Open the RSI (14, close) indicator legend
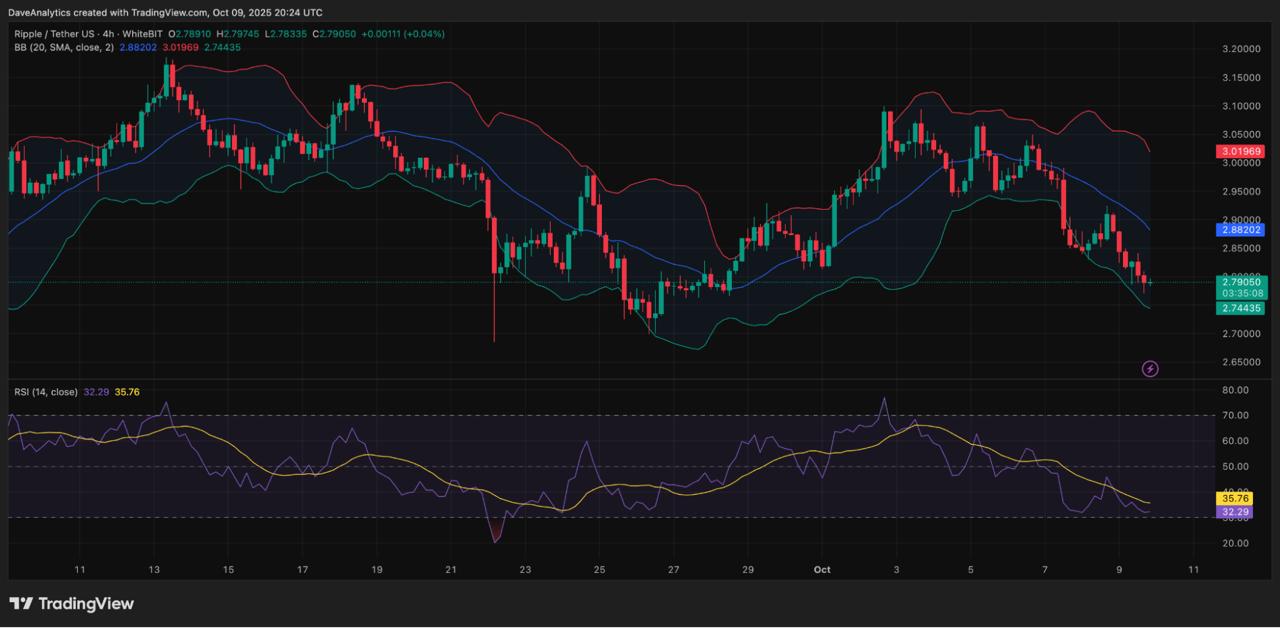This screenshot has width=1280, height=628. (x=46, y=392)
